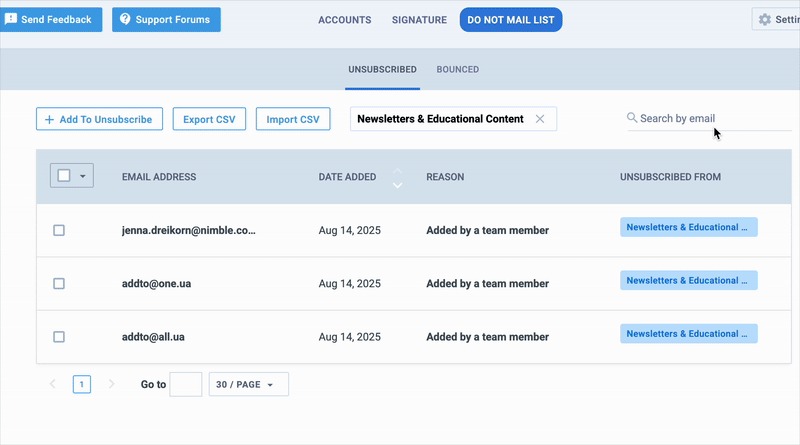Select the jenna.dreikorn row checkbox
Image resolution: width=800 pixels, height=445 pixels.
click(x=59, y=230)
